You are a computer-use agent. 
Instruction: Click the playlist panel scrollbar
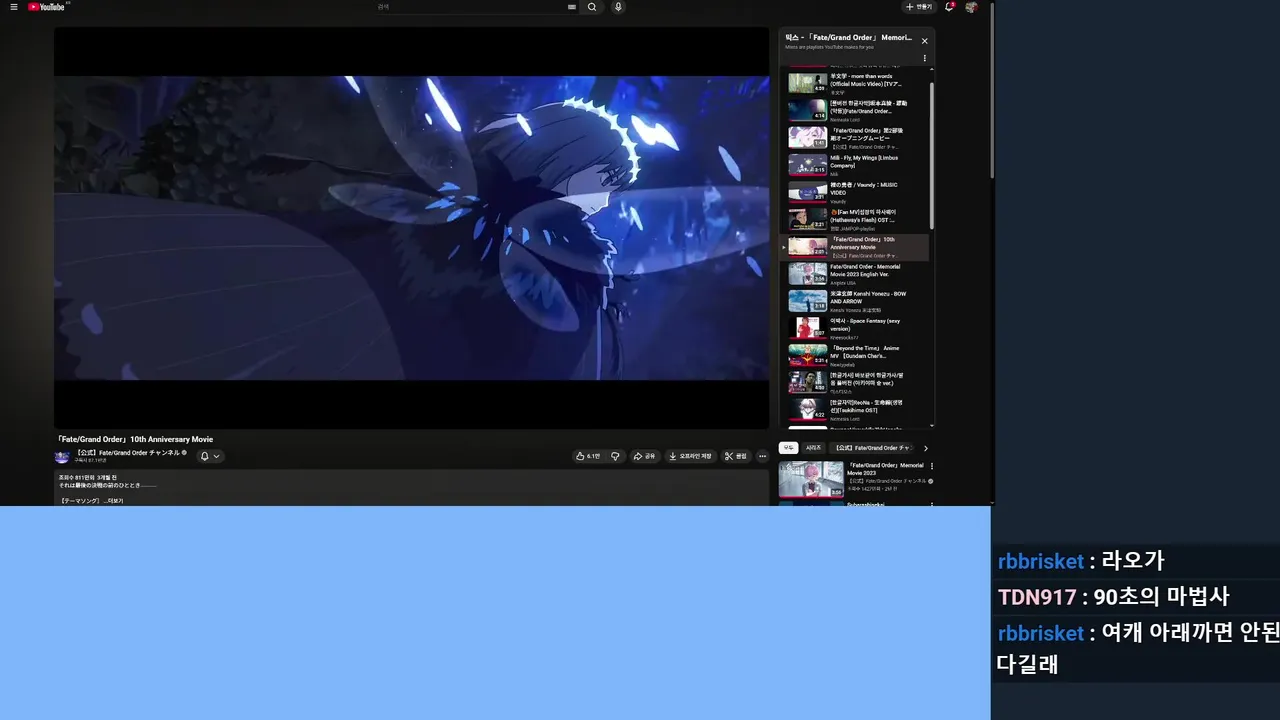(x=932, y=155)
